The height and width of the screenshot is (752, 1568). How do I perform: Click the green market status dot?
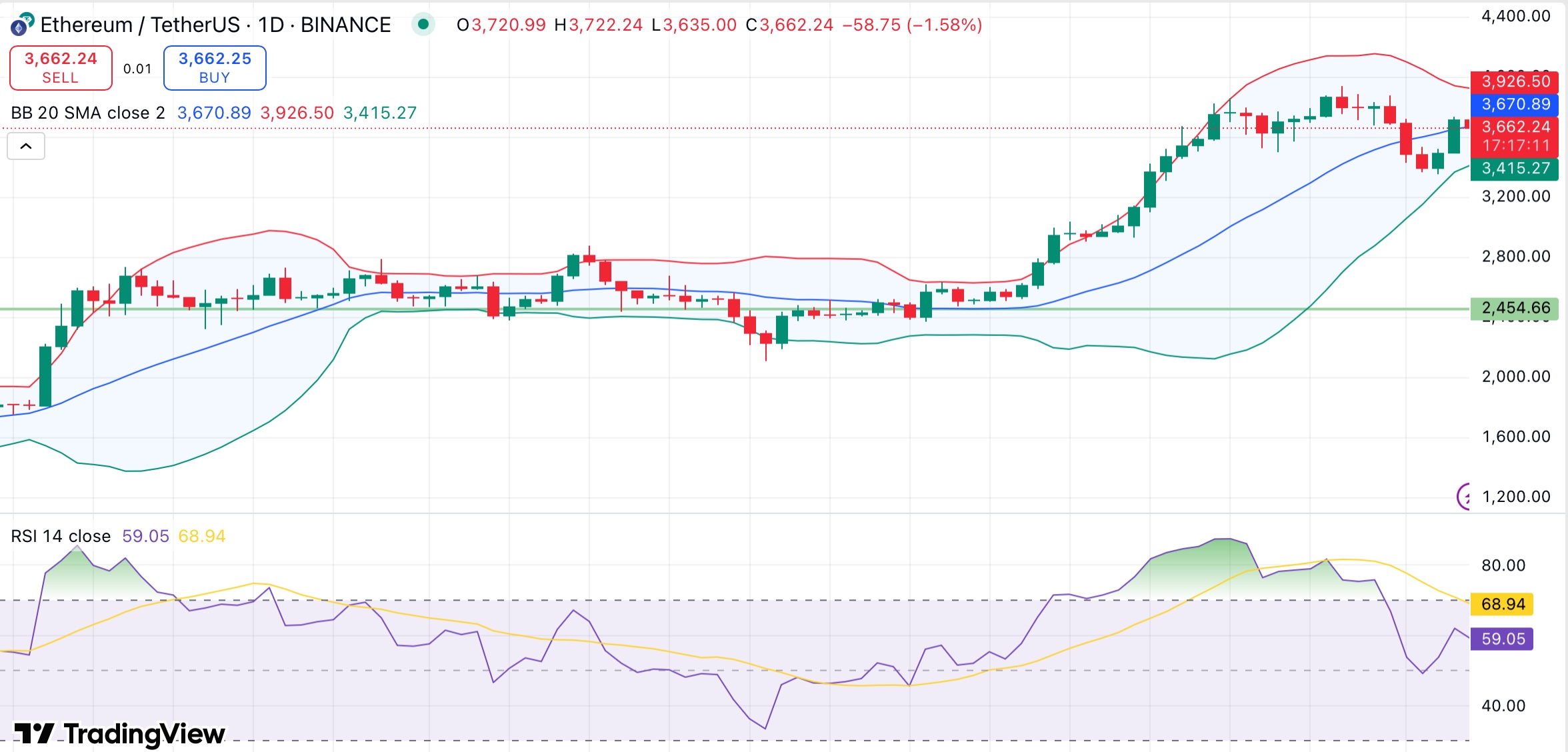click(423, 25)
